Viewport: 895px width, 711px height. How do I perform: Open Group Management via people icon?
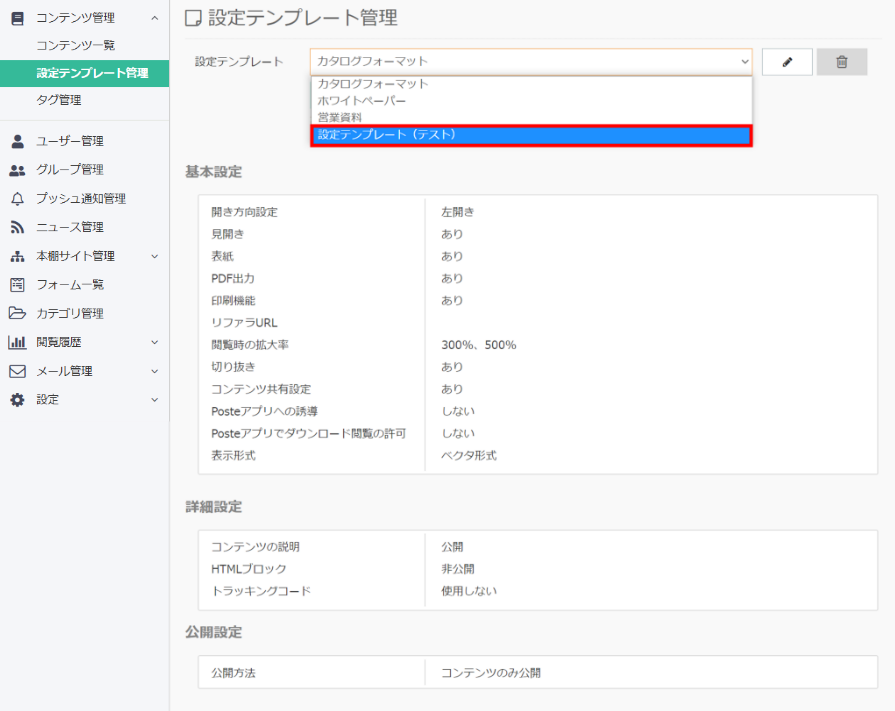coord(17,170)
